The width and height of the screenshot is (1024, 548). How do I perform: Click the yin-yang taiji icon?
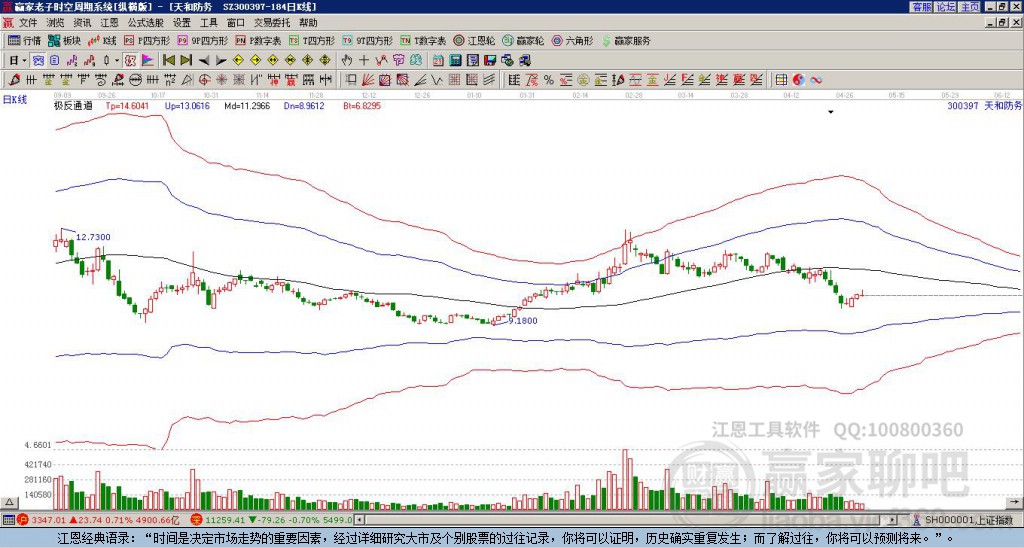798,80
